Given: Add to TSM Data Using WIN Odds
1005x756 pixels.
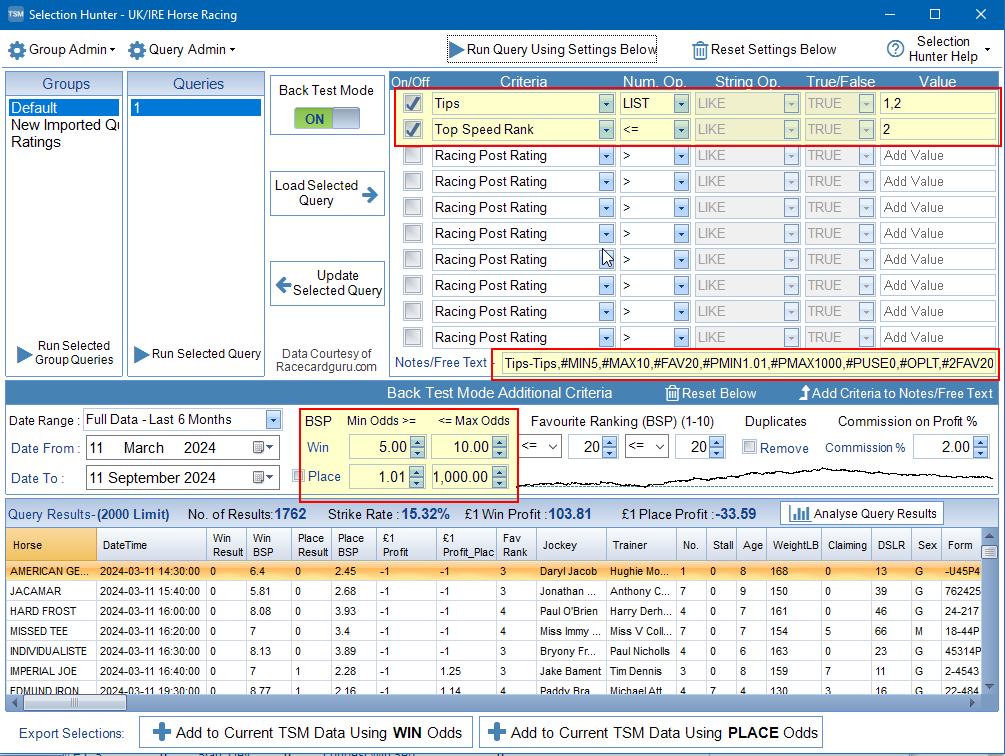Looking at the screenshot, I should pos(306,732).
